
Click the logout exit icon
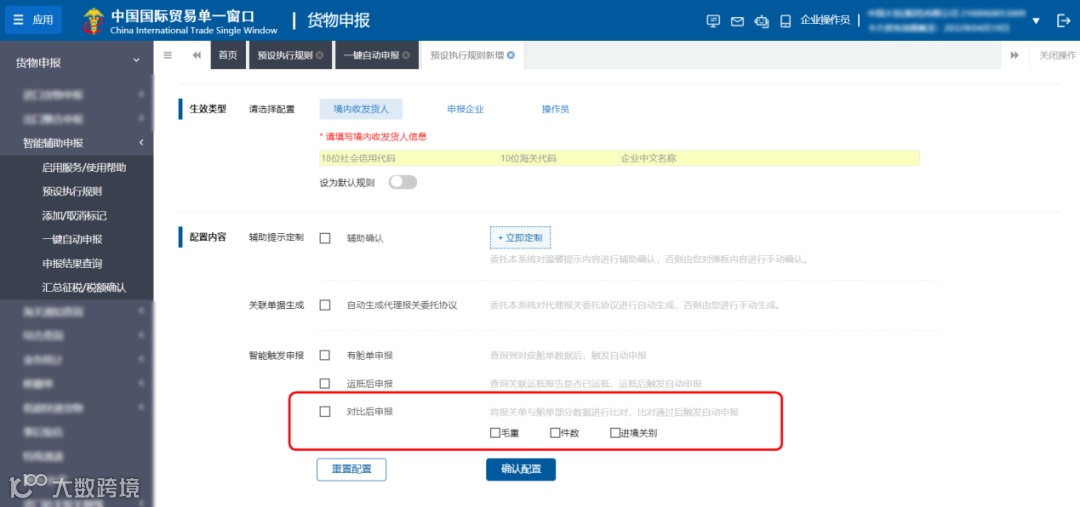point(1063,21)
